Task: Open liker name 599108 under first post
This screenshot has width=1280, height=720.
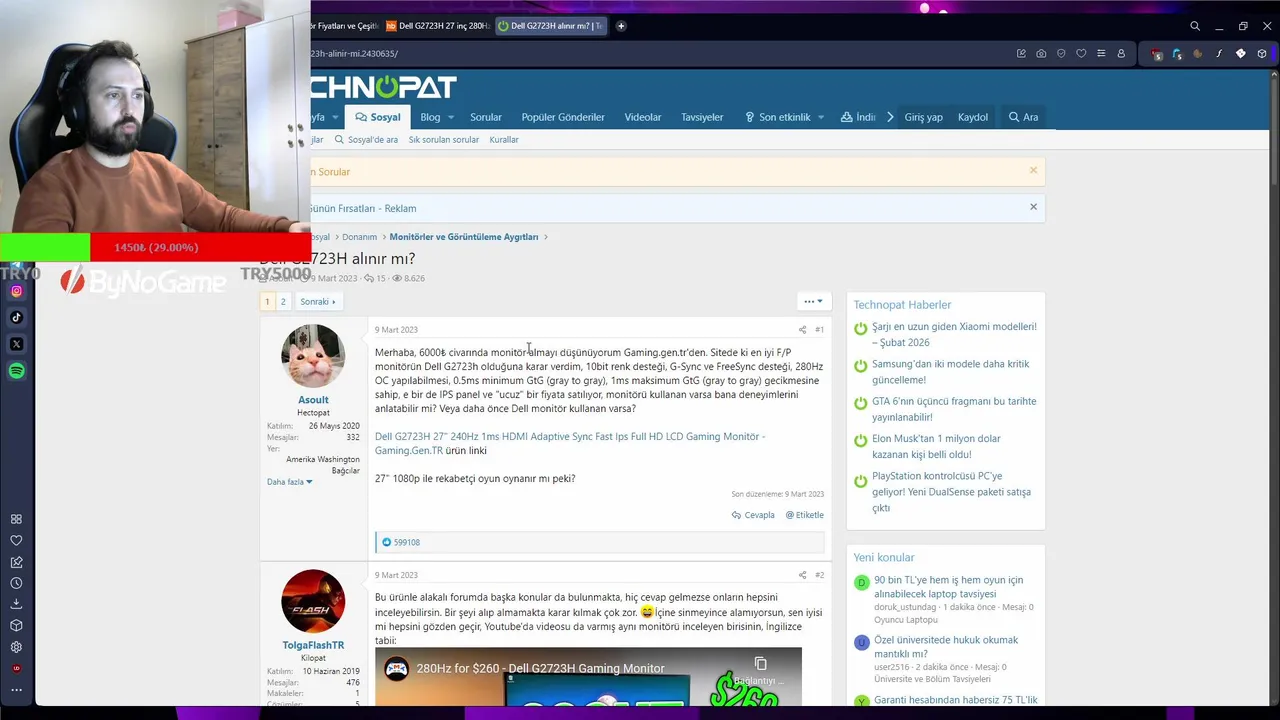Action: (x=407, y=542)
